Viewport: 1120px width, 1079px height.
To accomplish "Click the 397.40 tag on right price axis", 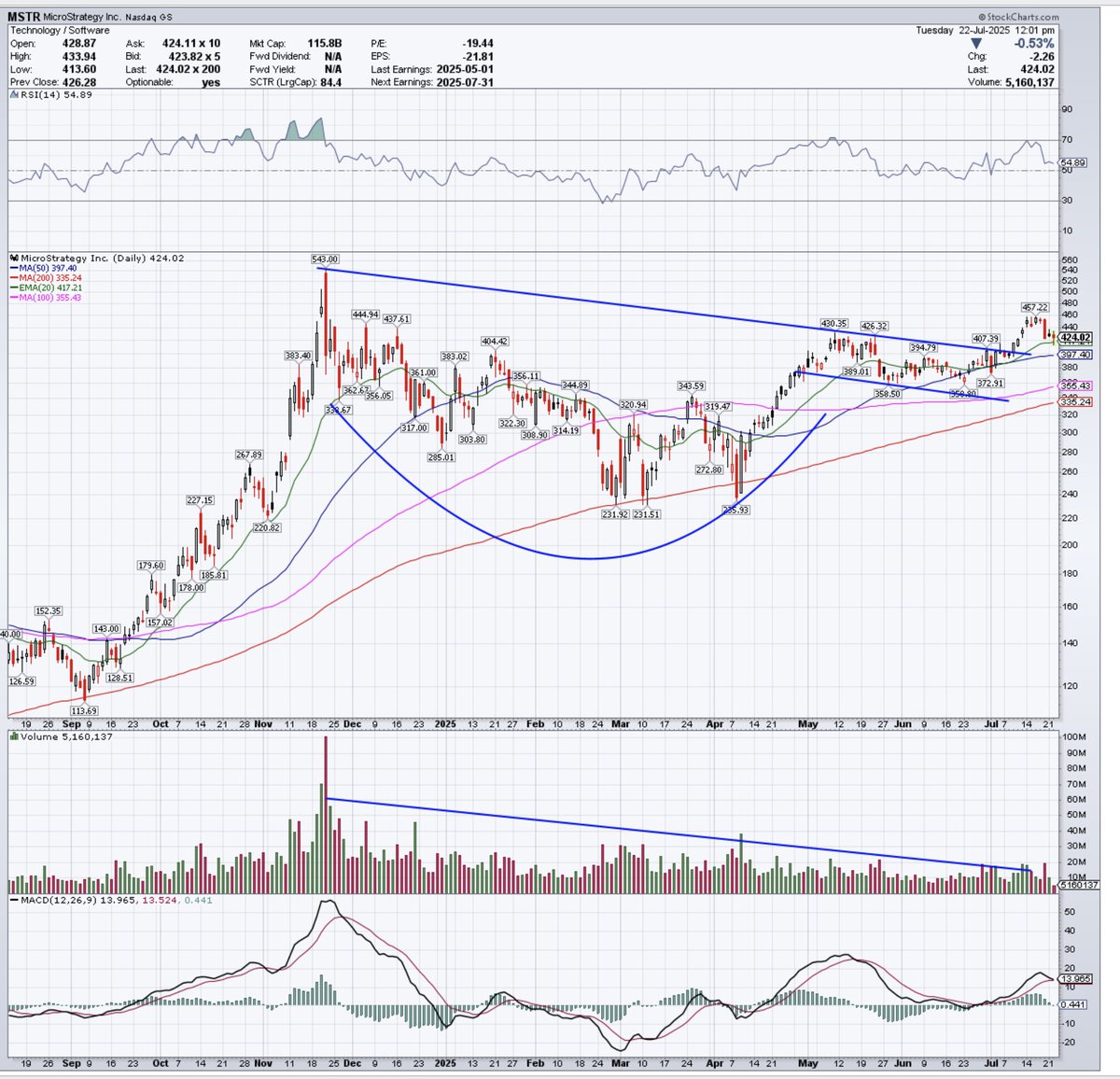I will [1076, 355].
